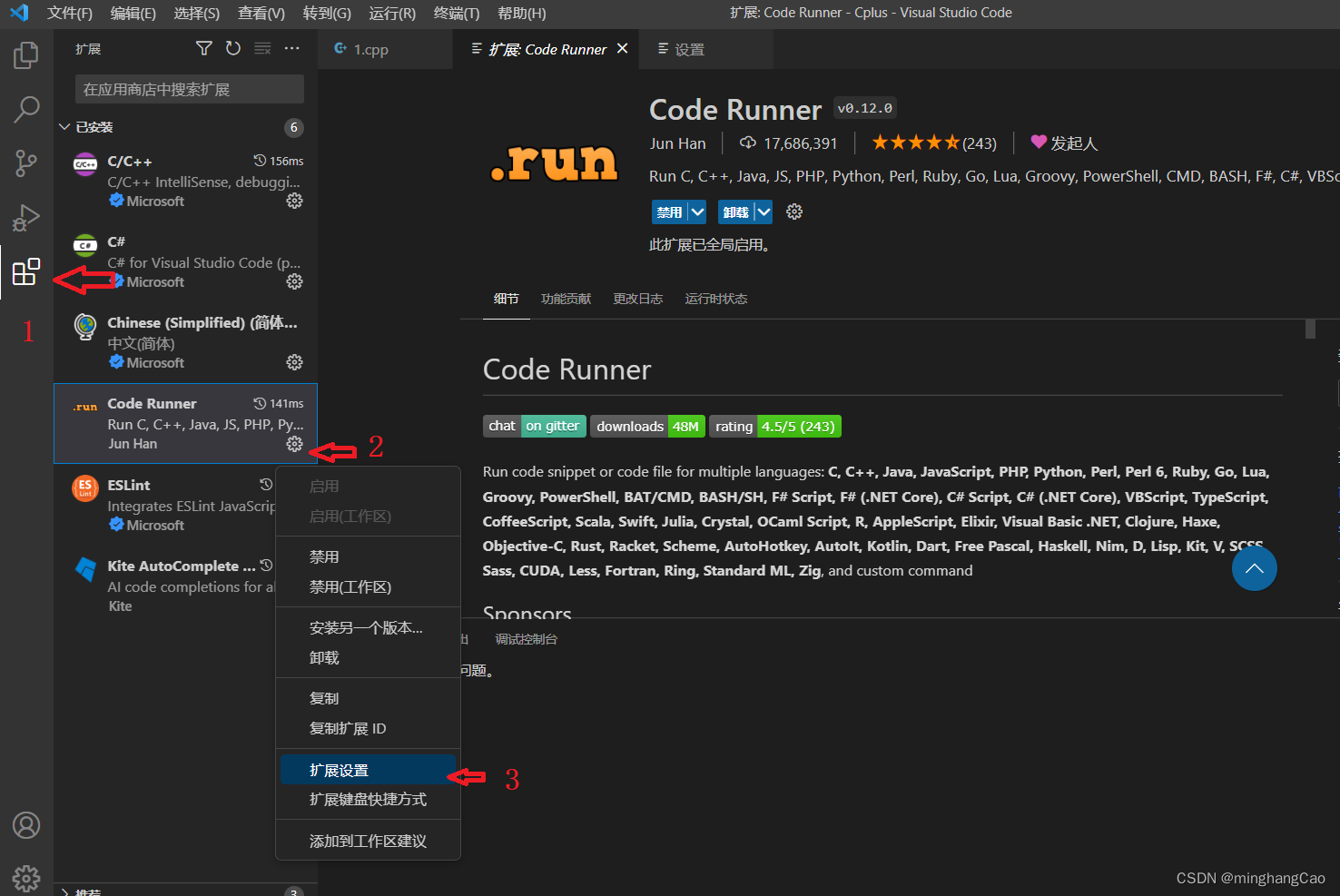This screenshot has height=896, width=1340.
Task: Click the filter extensions funnel icon
Action: pyautogui.click(x=203, y=48)
